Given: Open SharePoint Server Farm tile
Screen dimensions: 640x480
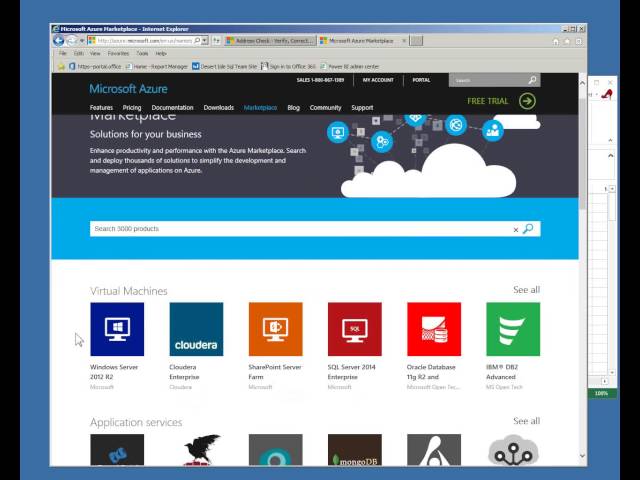Looking at the screenshot, I should (276, 329).
